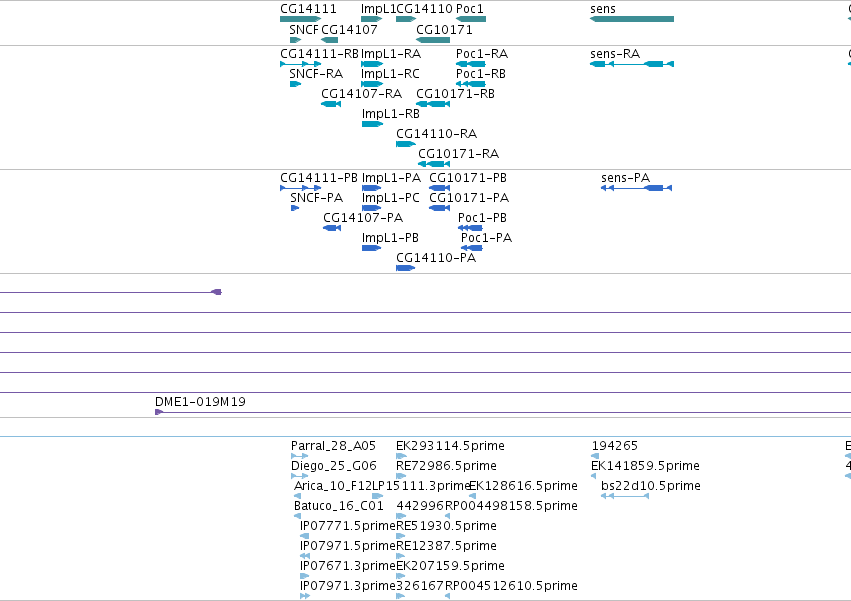Click the CG14111-RB transcript
This screenshot has width=851, height=601.
300,64
